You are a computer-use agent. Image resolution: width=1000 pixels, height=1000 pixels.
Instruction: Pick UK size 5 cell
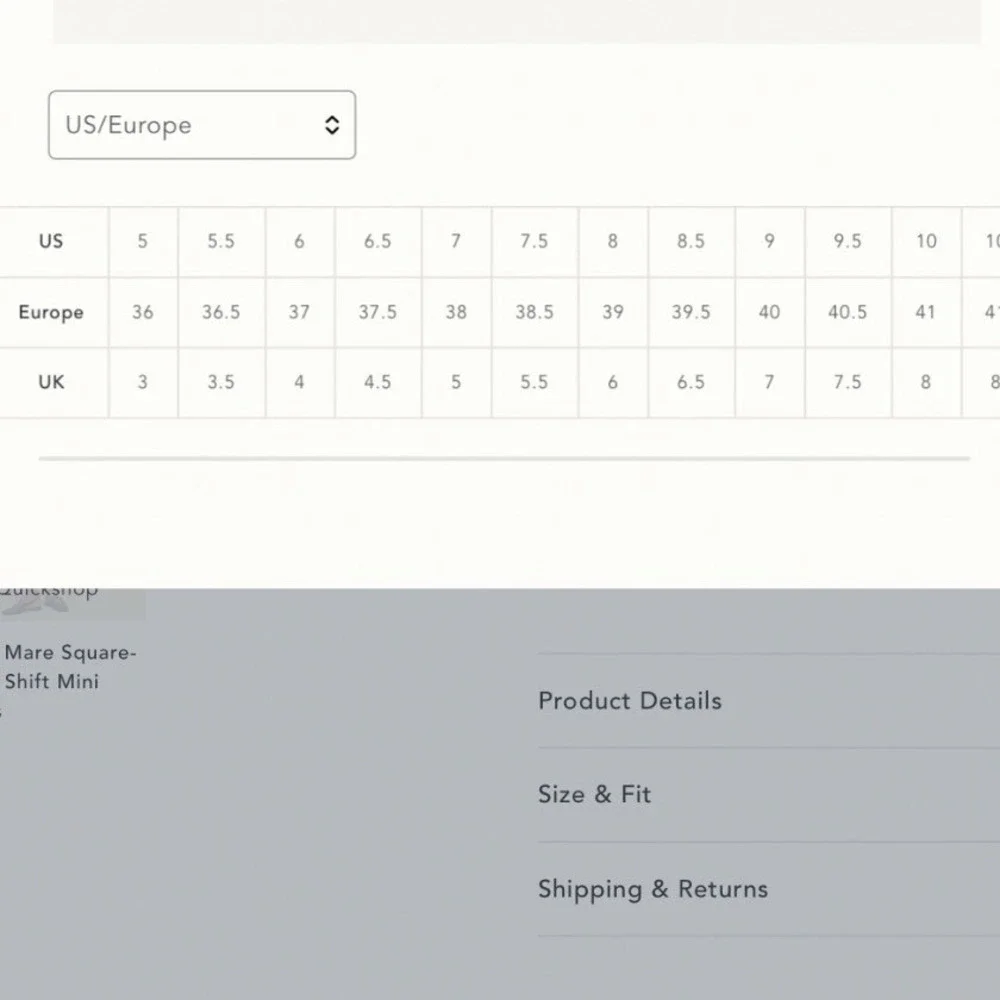(457, 383)
